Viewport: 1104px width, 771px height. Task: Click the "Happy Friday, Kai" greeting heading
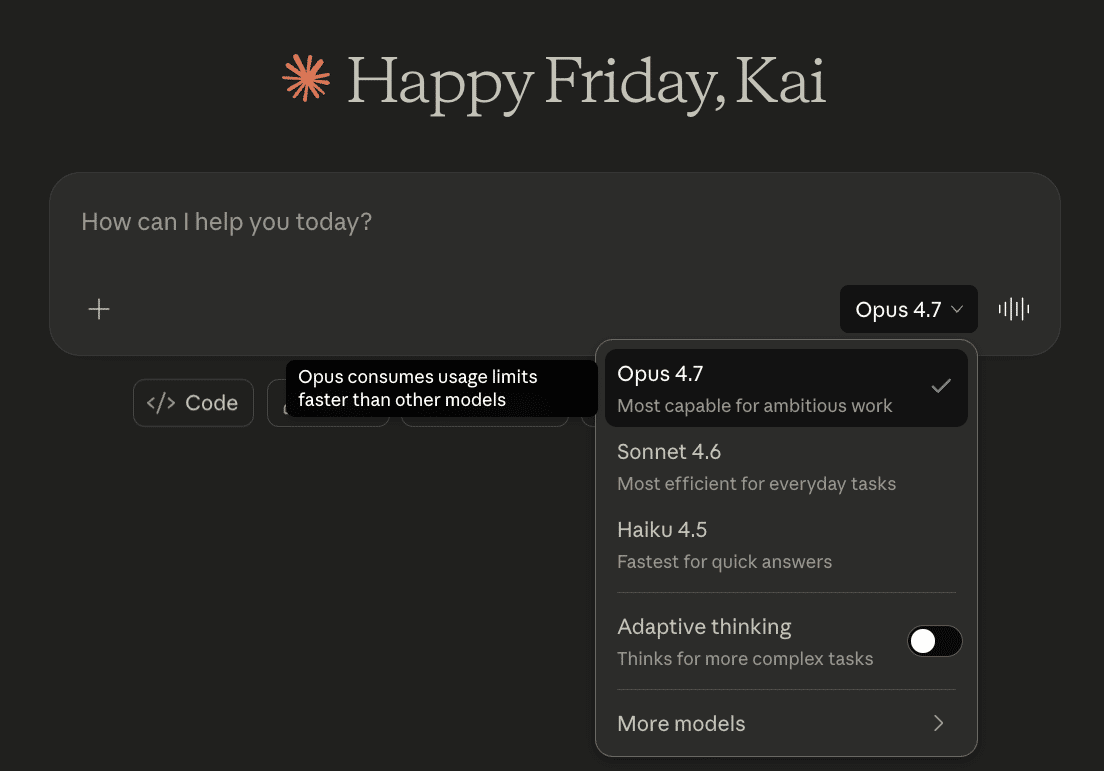coord(586,81)
